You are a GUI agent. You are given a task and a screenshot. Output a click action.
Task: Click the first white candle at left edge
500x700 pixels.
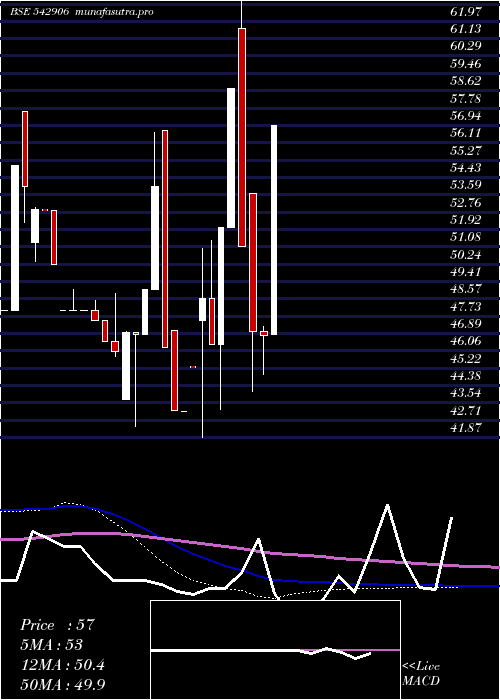point(15,238)
